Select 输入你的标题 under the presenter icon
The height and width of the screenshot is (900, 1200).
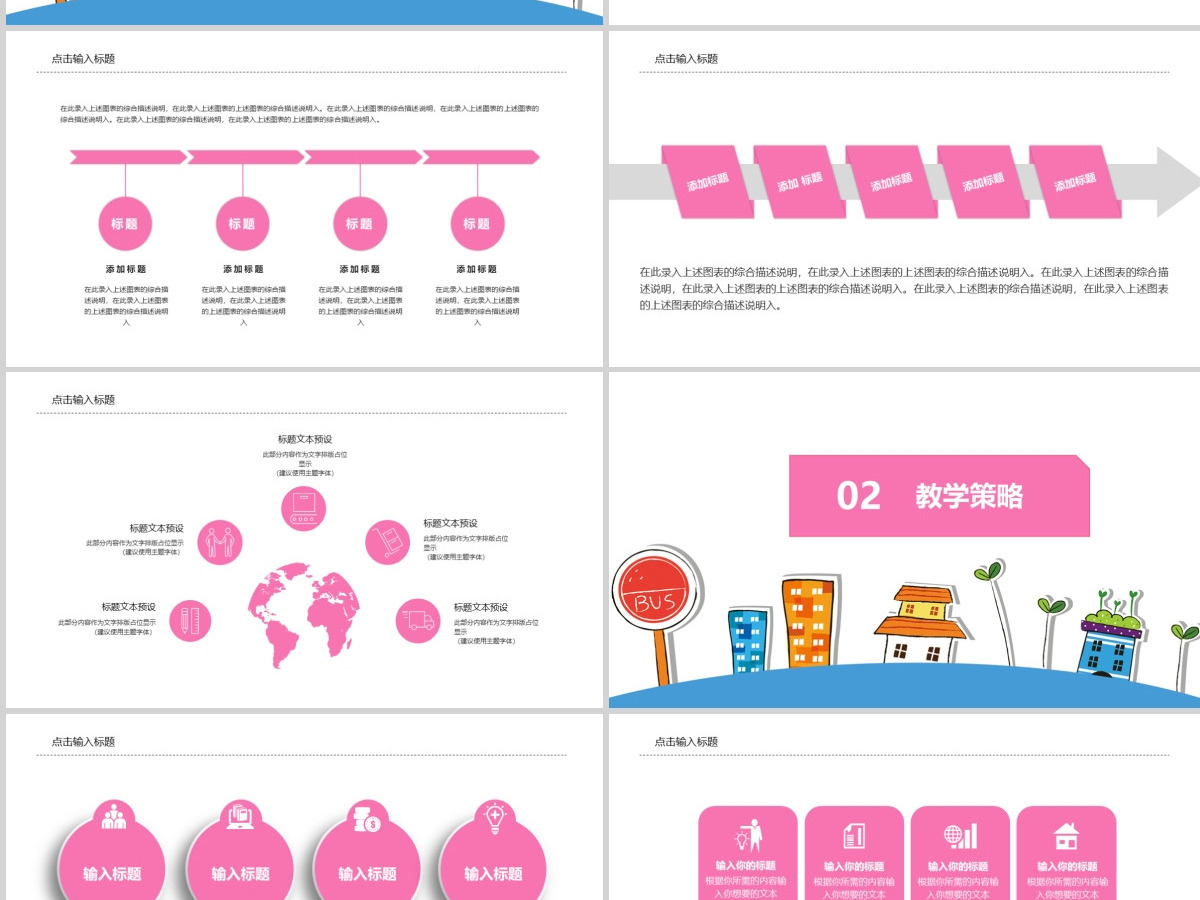(745, 866)
